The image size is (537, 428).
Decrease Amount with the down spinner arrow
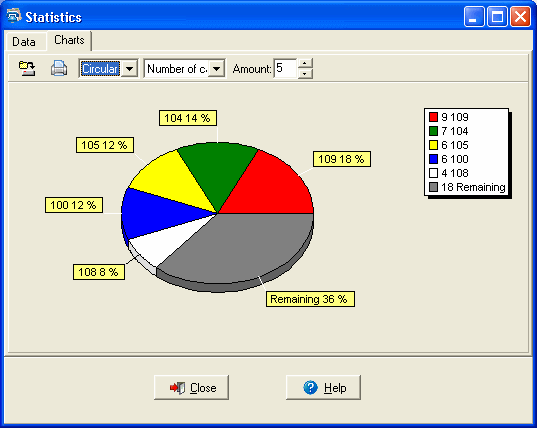tap(304, 73)
